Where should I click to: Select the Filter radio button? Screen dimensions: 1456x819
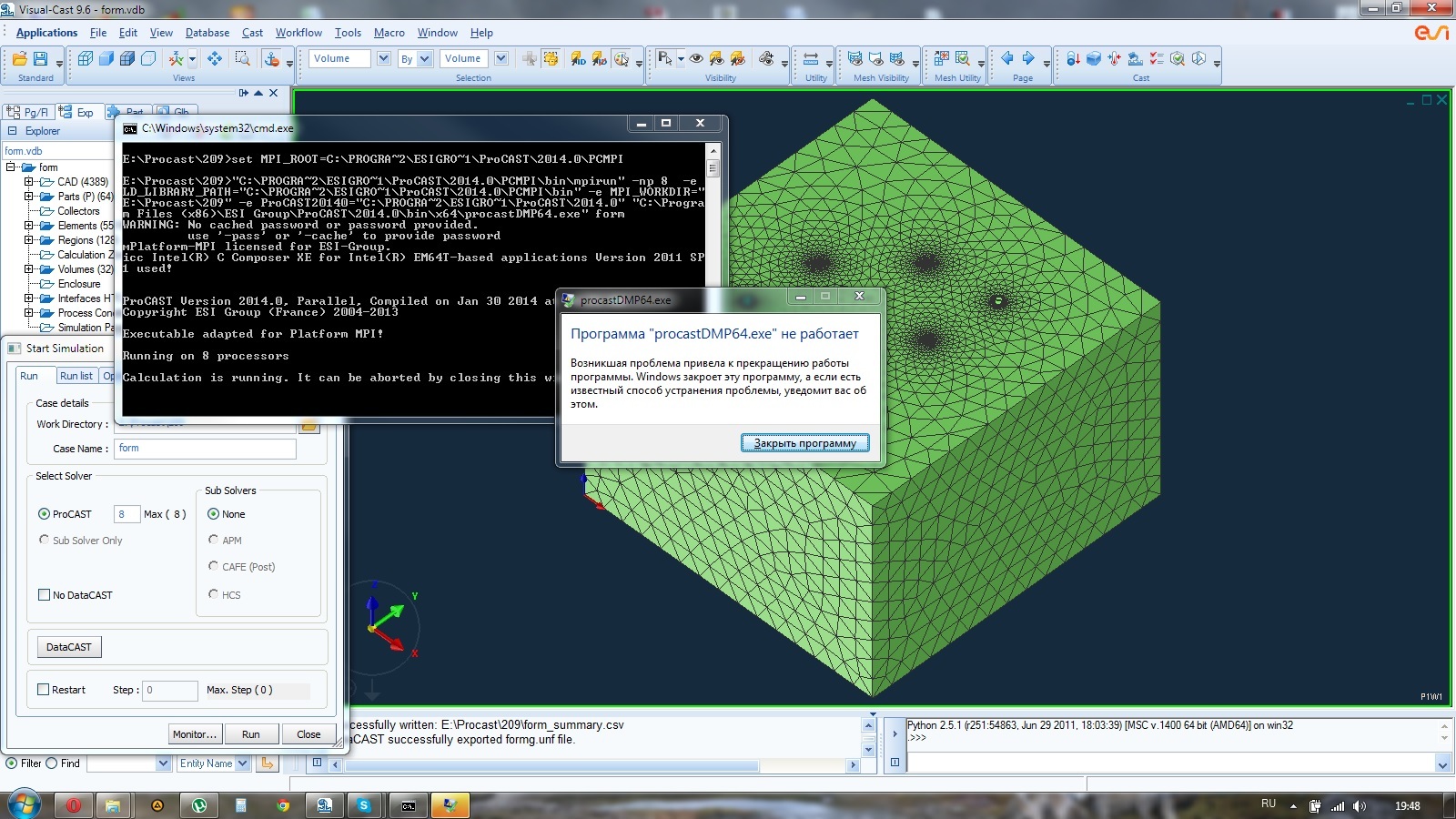[12, 763]
